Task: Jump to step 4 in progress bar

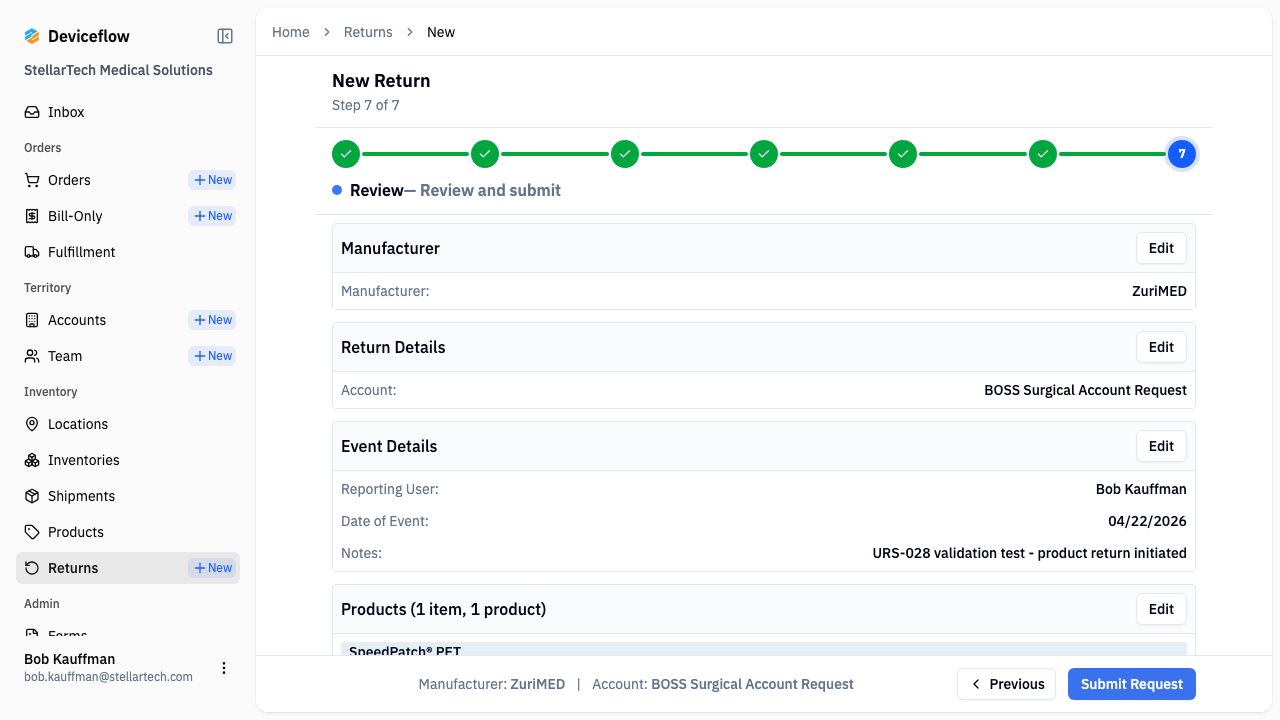Action: click(764, 154)
